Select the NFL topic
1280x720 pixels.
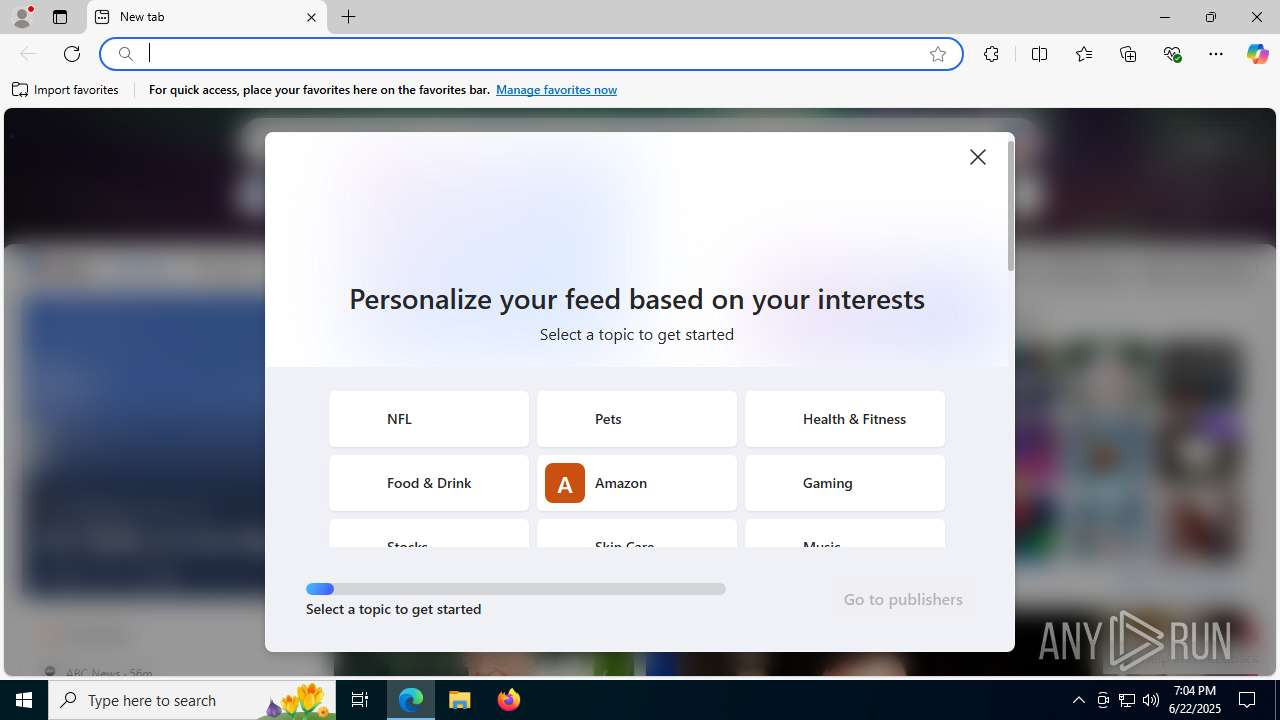[429, 419]
